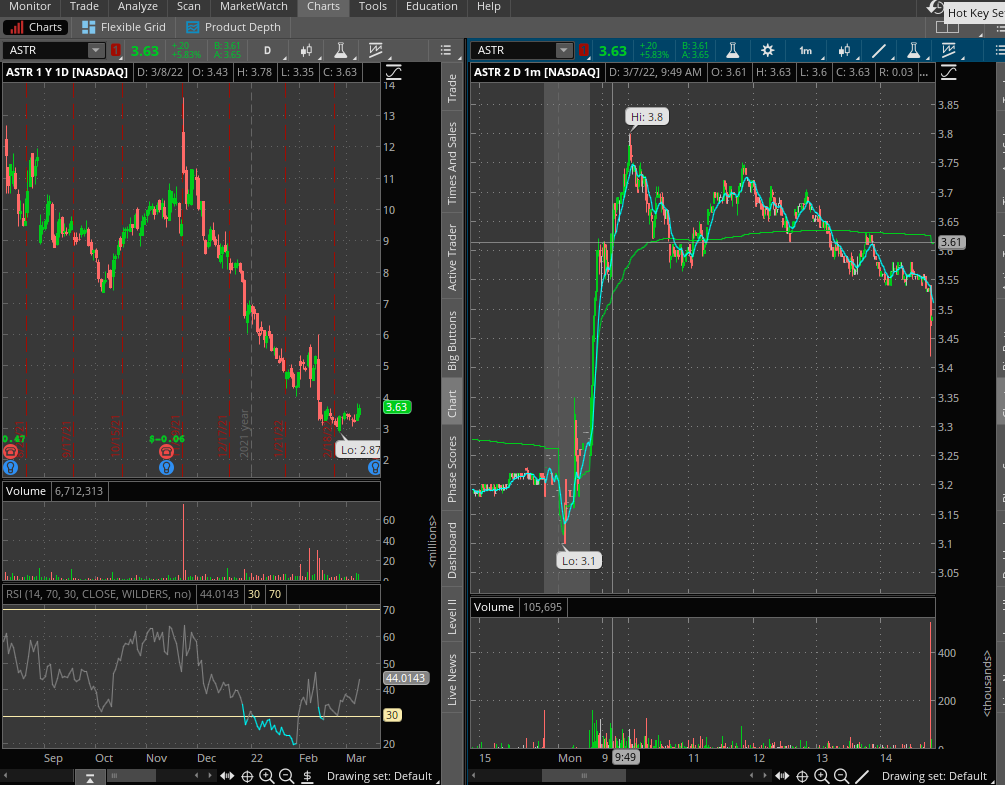Click the ASTR symbol input in right chart
This screenshot has width=1005, height=785.
[514, 50]
